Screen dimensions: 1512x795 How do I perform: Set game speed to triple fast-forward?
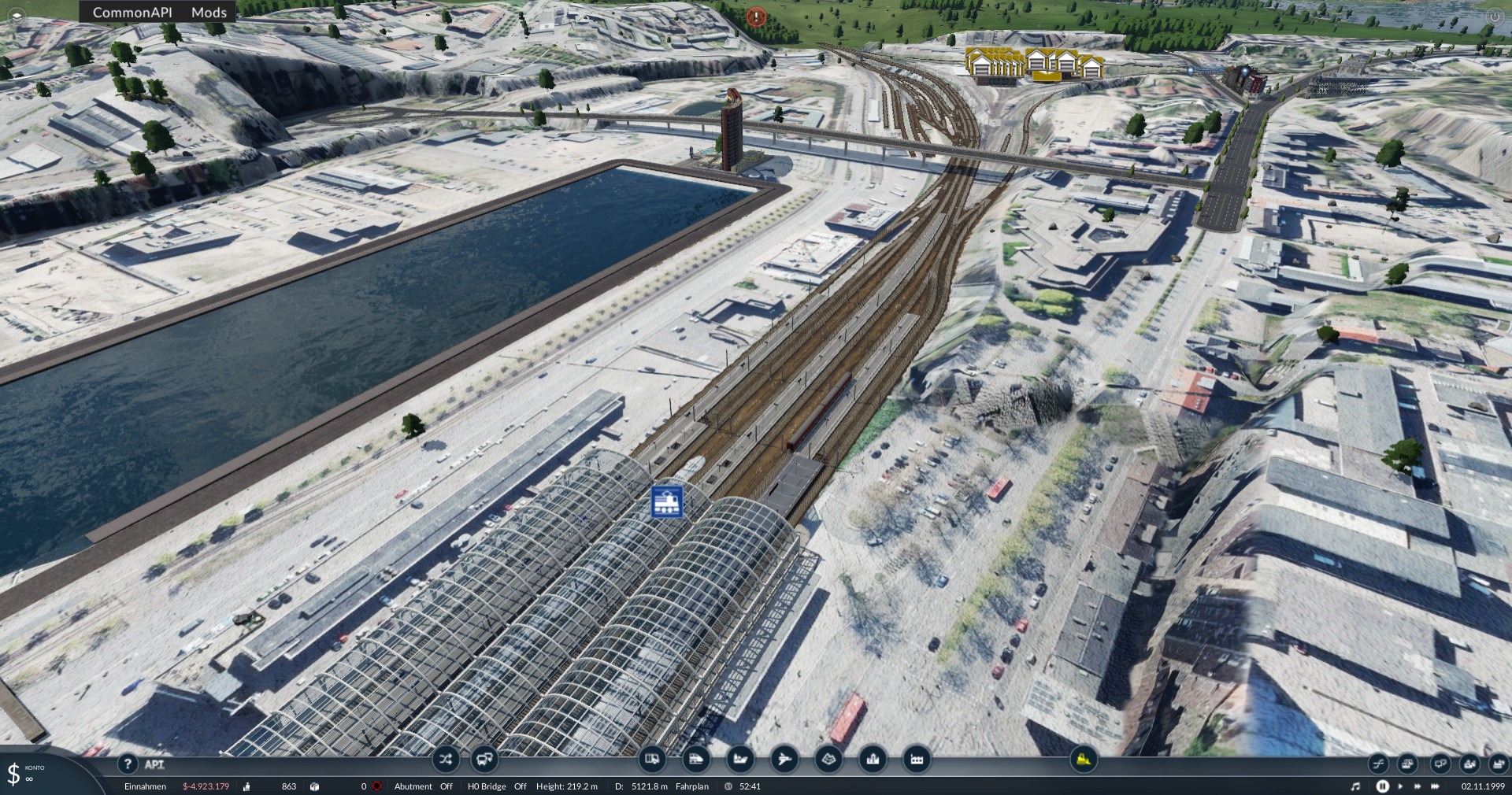point(1436,786)
